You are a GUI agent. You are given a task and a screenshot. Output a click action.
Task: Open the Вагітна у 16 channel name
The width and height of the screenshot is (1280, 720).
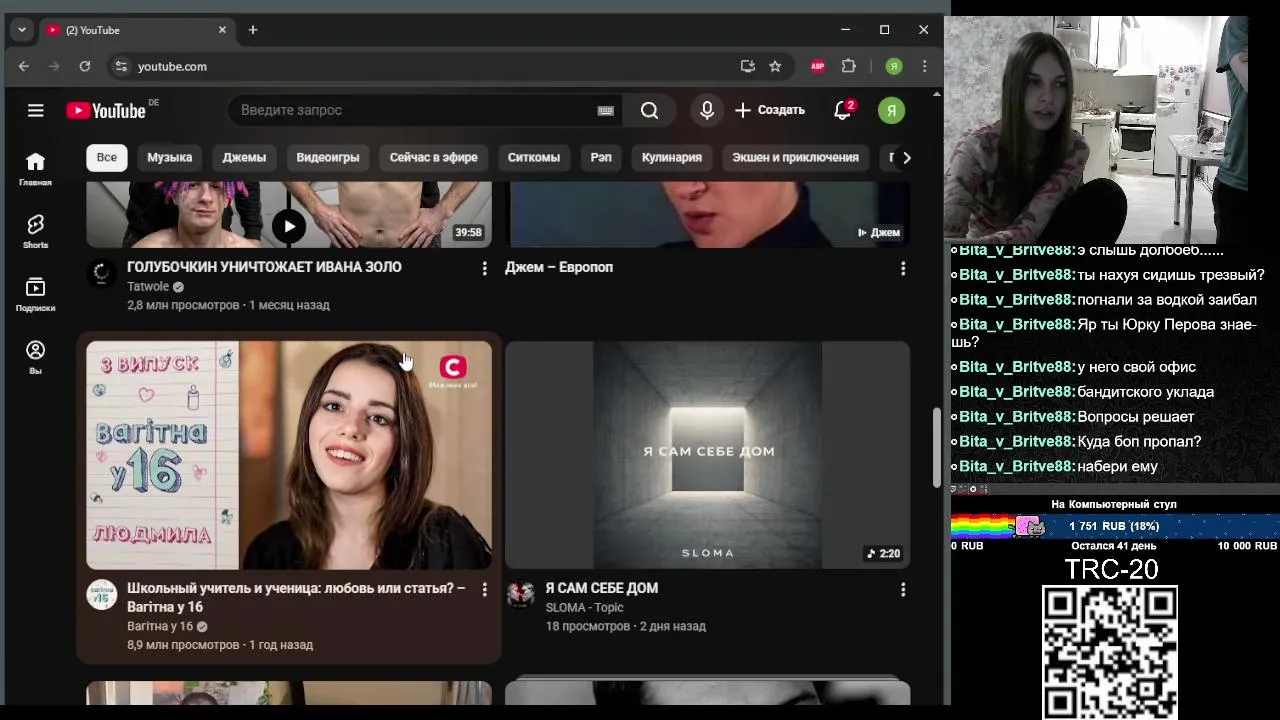(160, 626)
